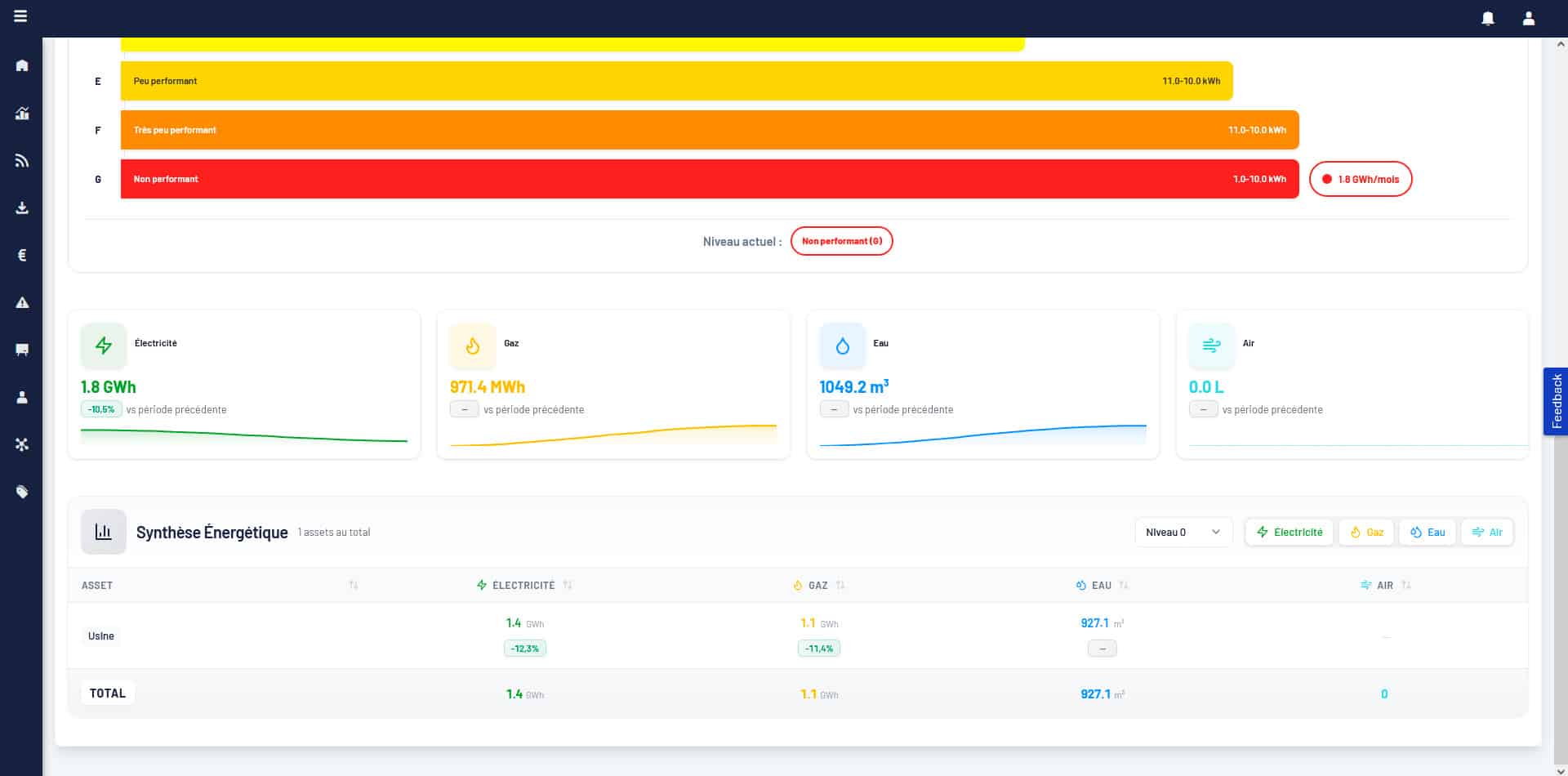The width and height of the screenshot is (1568, 776).
Task: Click the red G Non performant bar
Action: [709, 179]
